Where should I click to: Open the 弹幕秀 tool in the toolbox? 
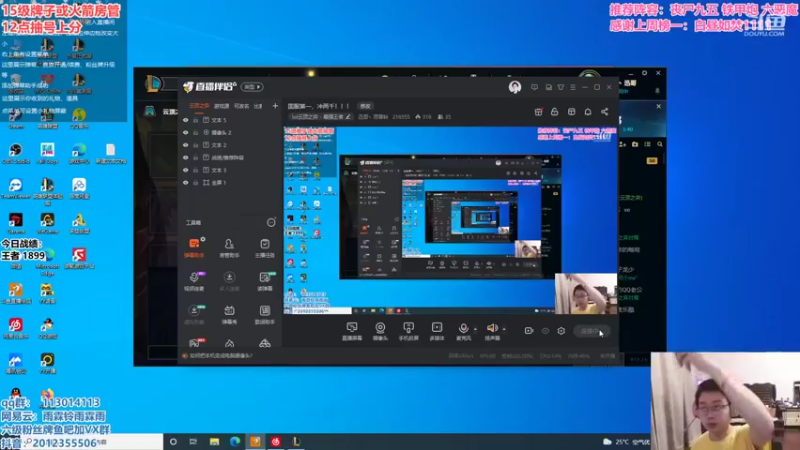tap(229, 315)
